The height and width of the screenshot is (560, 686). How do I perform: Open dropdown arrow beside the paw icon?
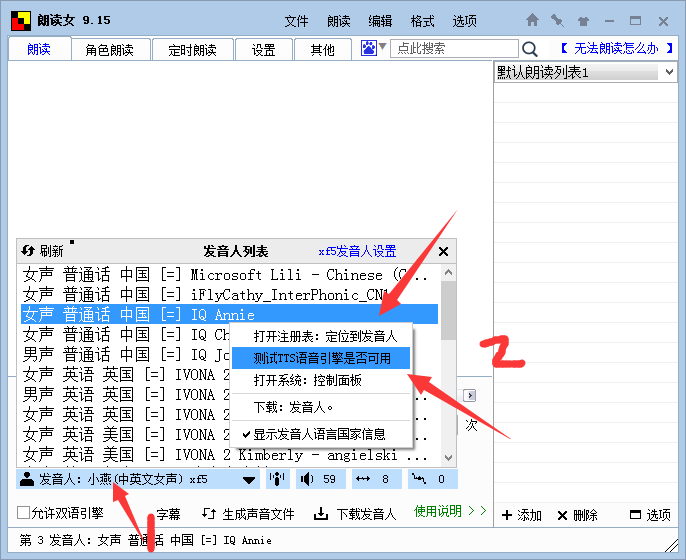(382, 46)
